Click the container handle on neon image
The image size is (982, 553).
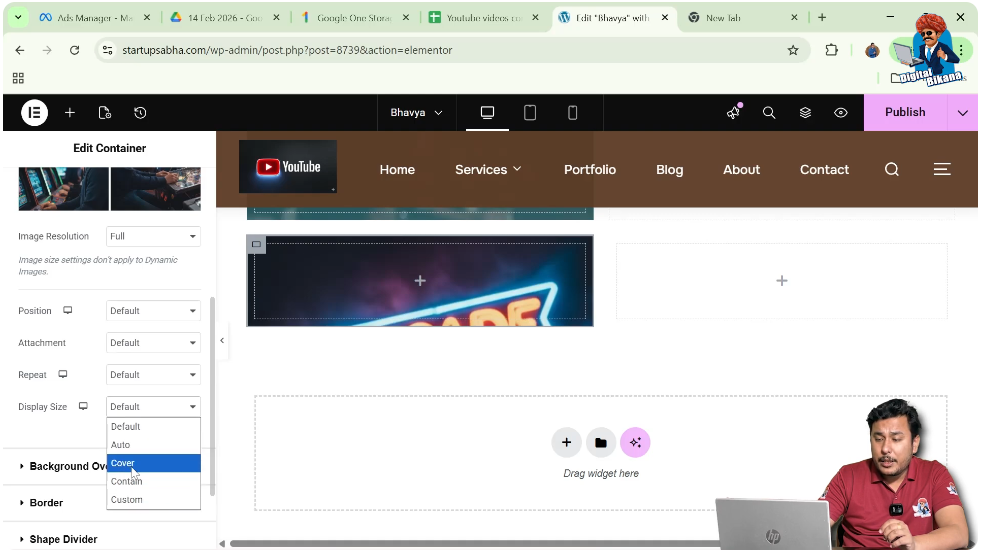(256, 244)
